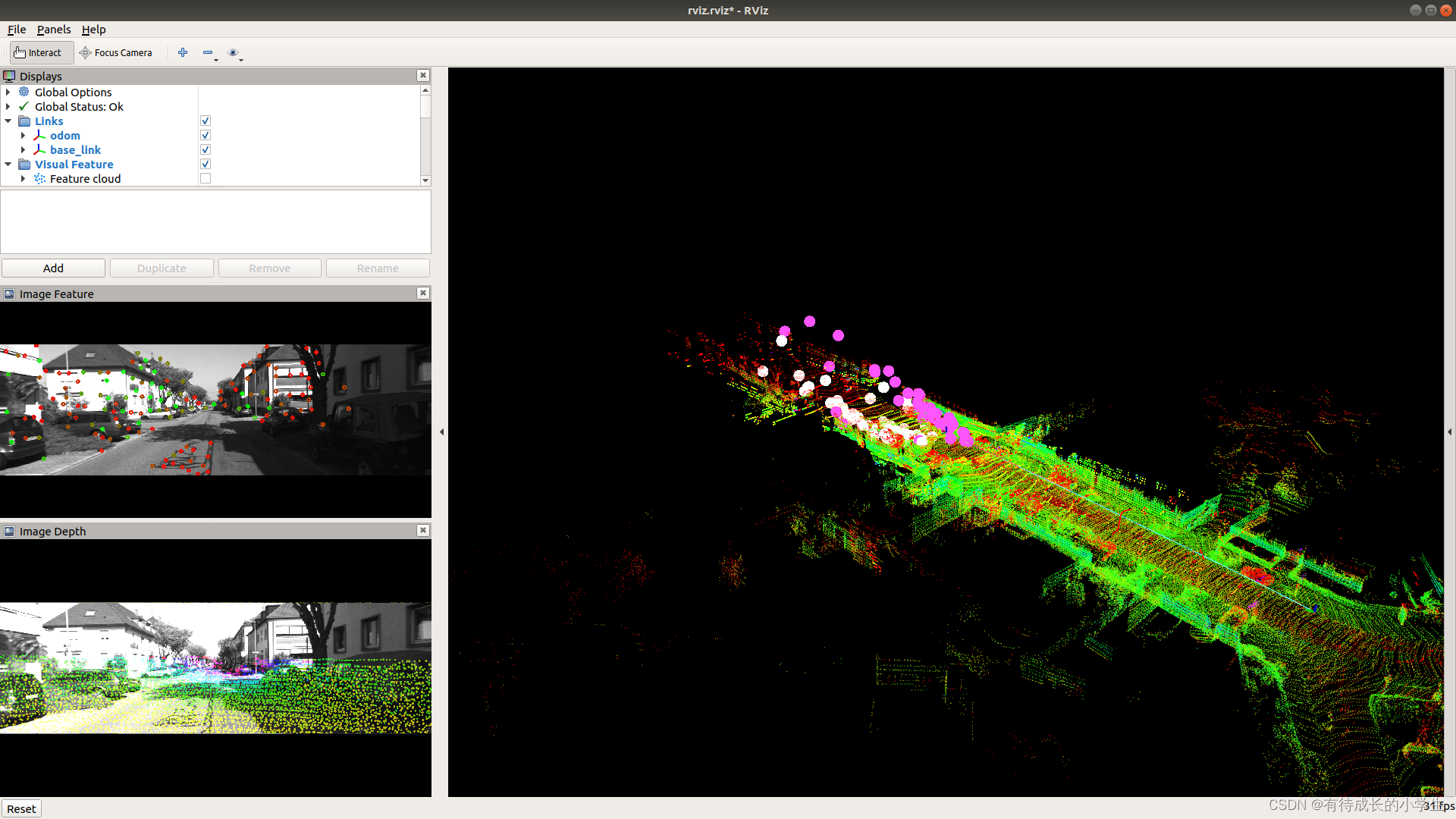Image resolution: width=1456 pixels, height=819 pixels.
Task: Open the Panels menu
Action: pos(53,29)
